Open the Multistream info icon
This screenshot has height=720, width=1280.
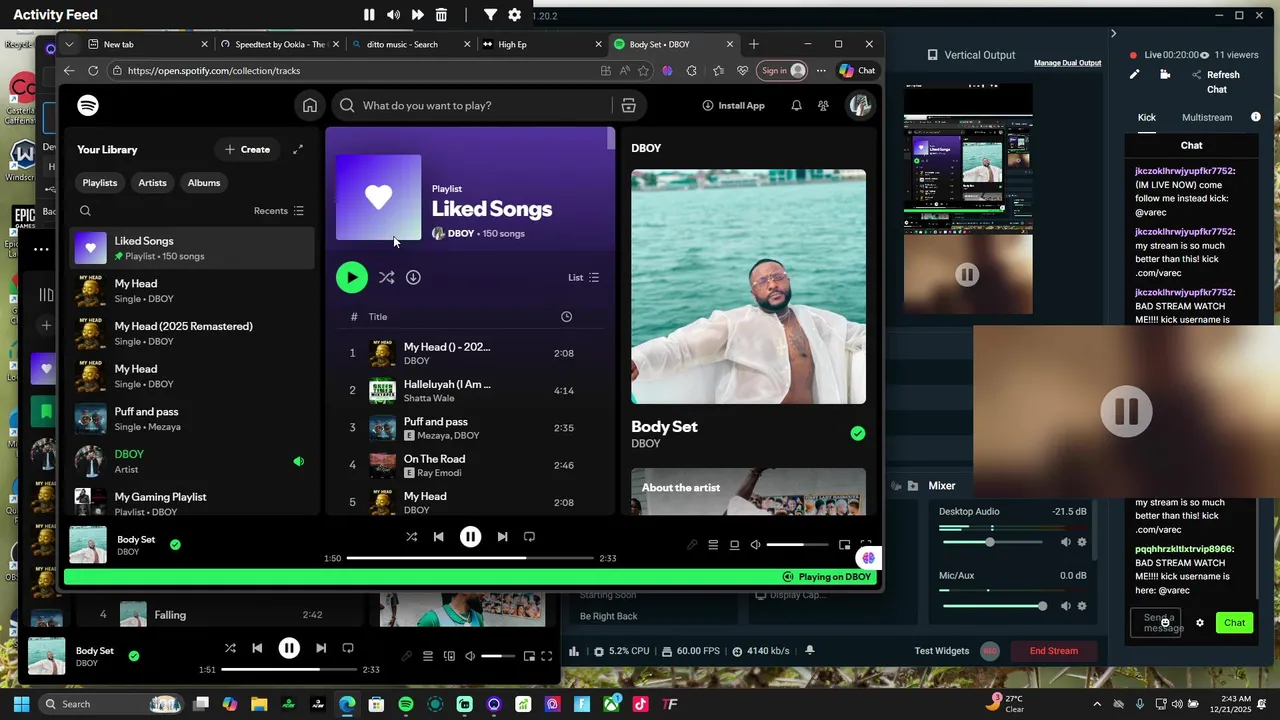tap(1256, 117)
